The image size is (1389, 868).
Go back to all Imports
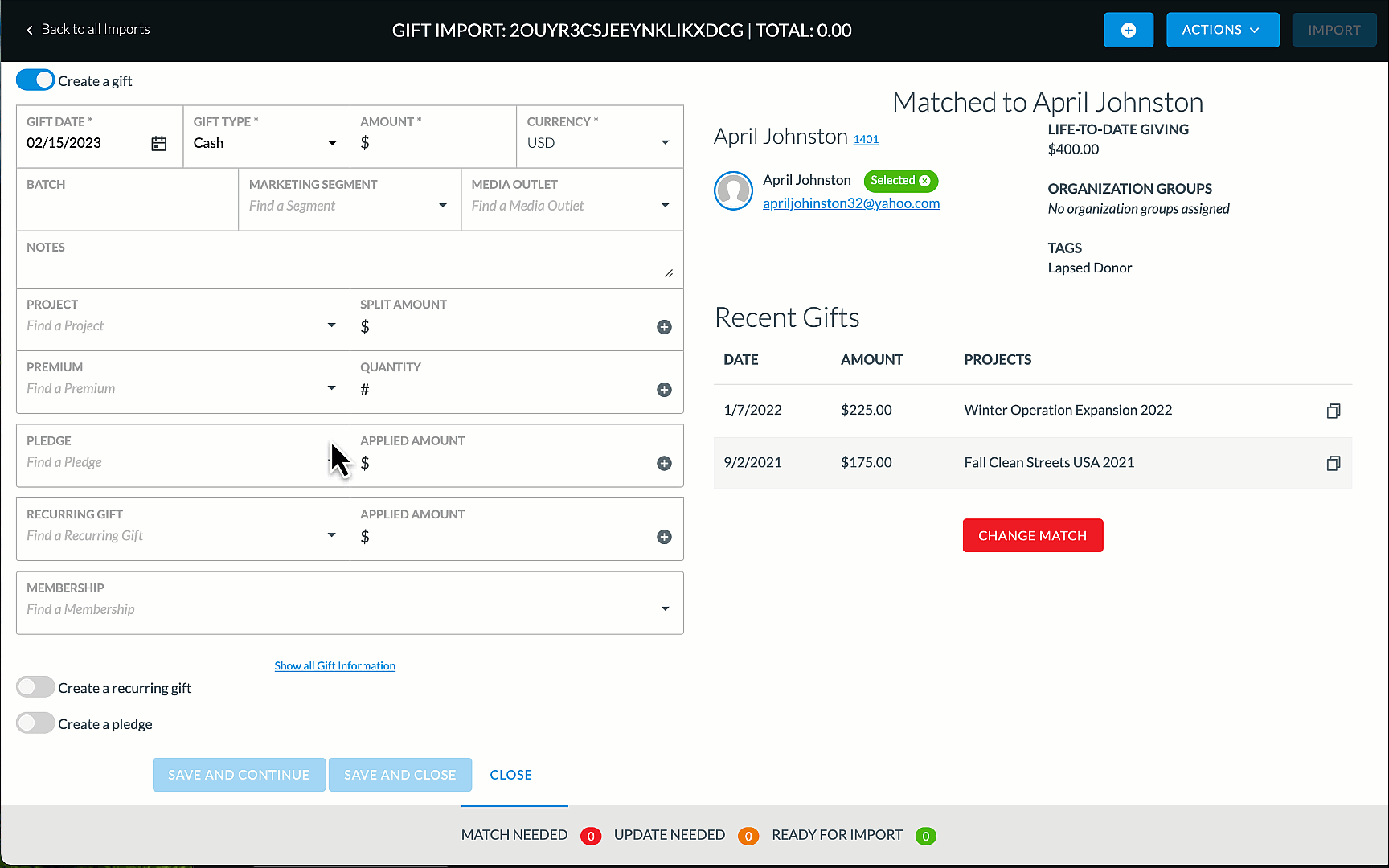click(88, 30)
